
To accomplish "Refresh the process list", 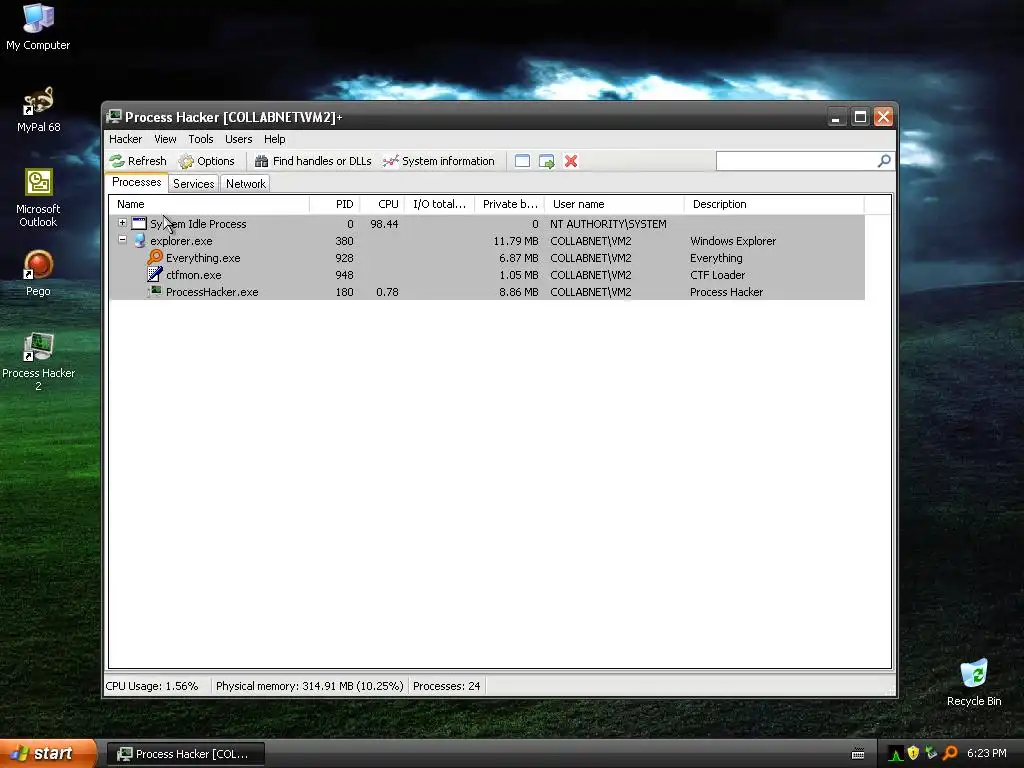I will (x=138, y=161).
